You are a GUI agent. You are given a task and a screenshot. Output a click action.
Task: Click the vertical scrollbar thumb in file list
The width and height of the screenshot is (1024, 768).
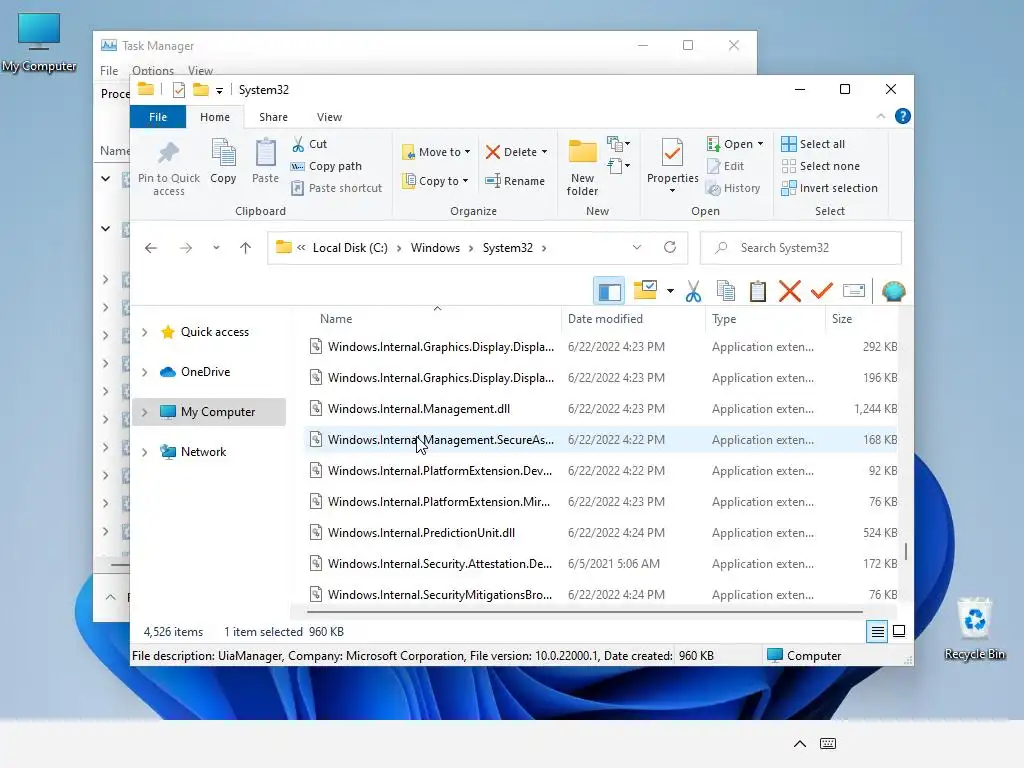(905, 551)
